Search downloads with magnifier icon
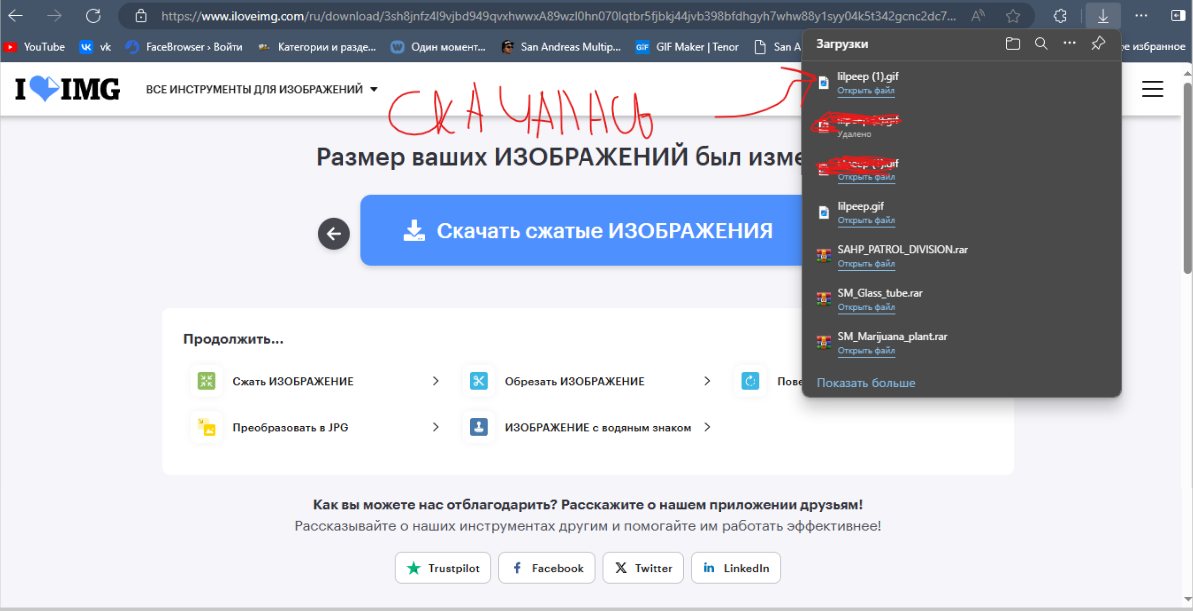The image size is (1193, 611). (1041, 44)
